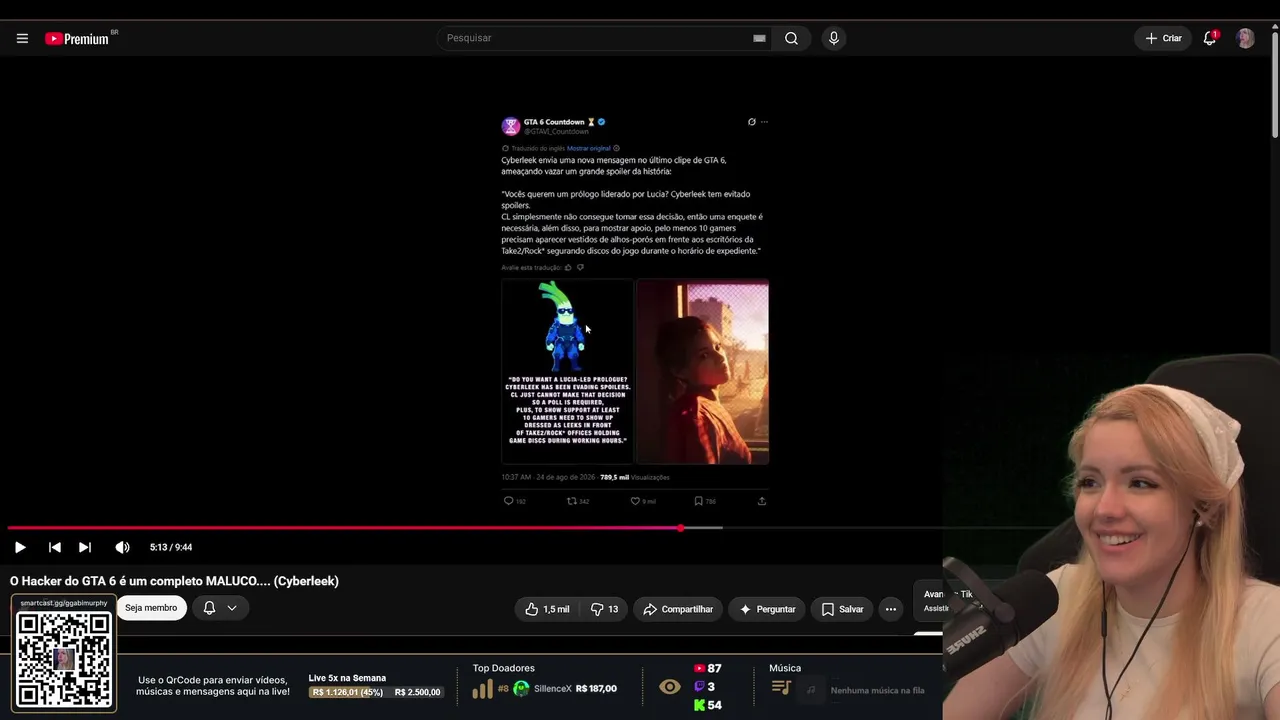Expand the notification preferences chevron
The width and height of the screenshot is (1280, 720).
232,608
